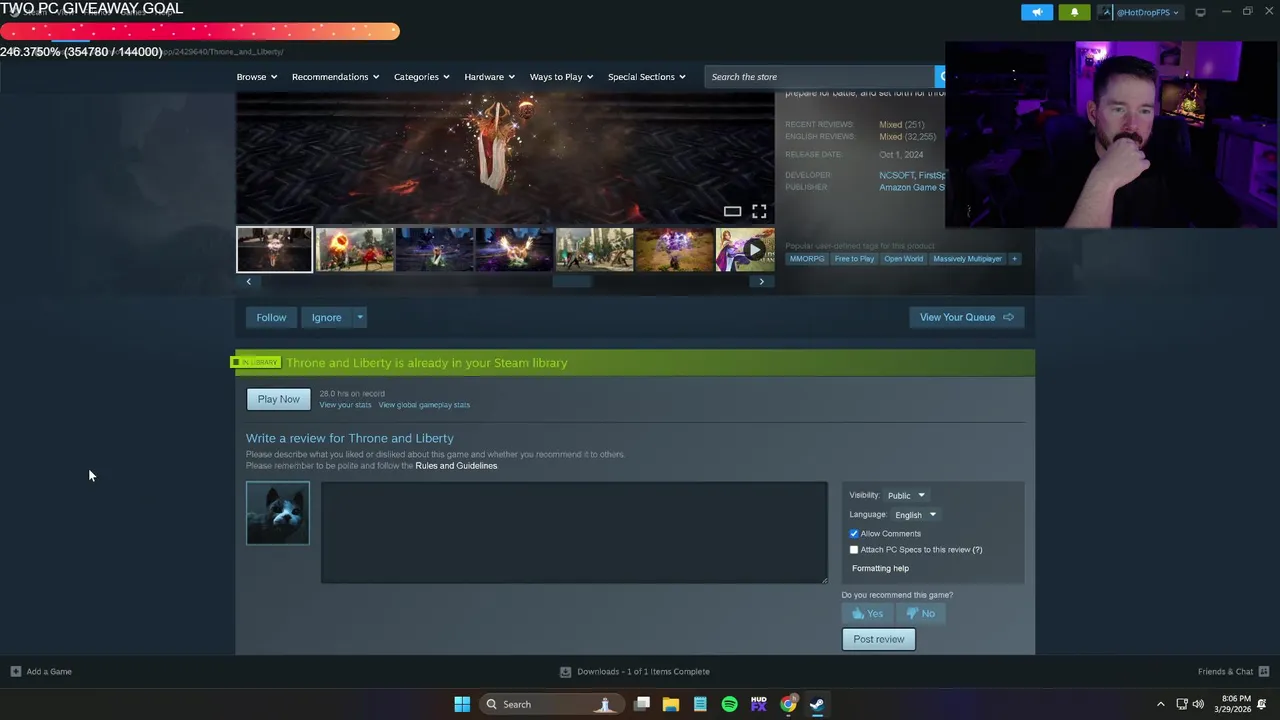The width and height of the screenshot is (1280, 720).
Task: Open the Amazon Games publisher link
Action: point(911,187)
